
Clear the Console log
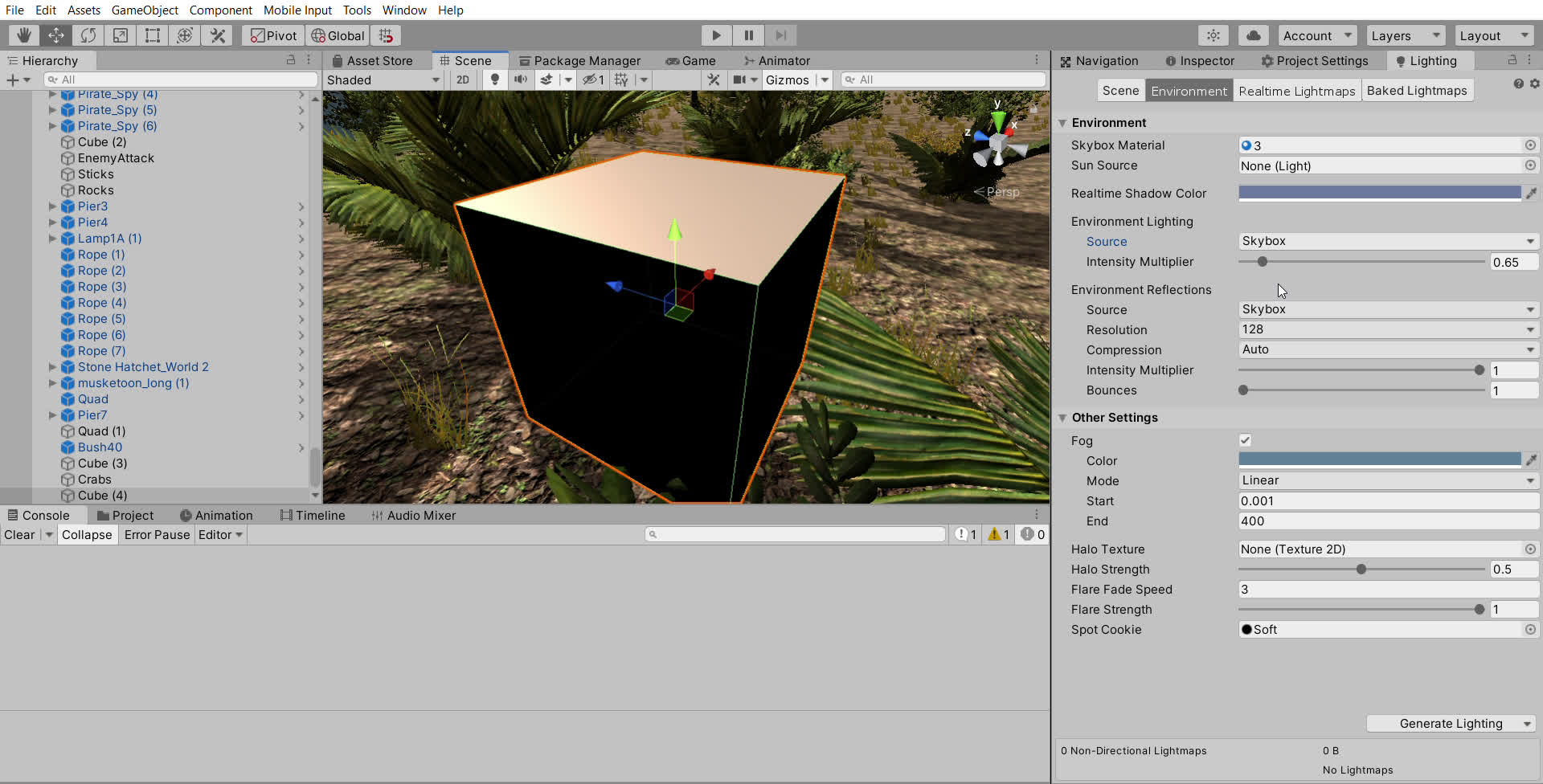click(19, 535)
